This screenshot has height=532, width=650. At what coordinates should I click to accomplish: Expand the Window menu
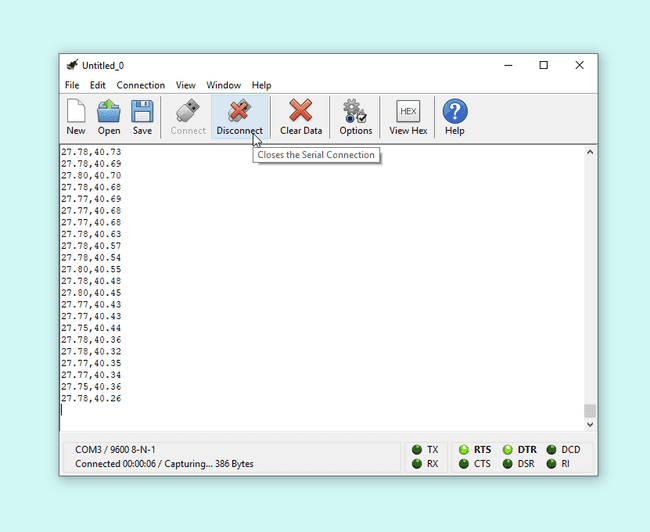[223, 85]
